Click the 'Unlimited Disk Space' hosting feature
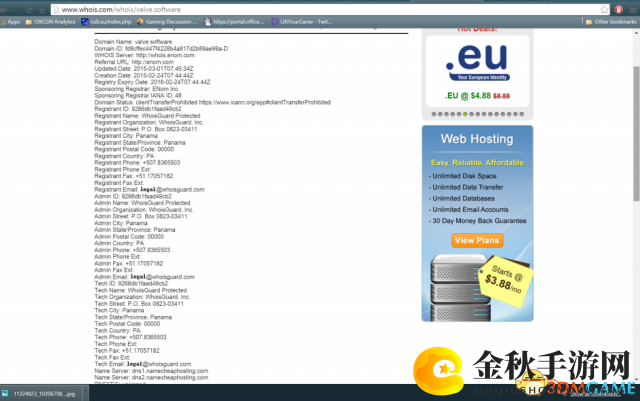 click(464, 176)
